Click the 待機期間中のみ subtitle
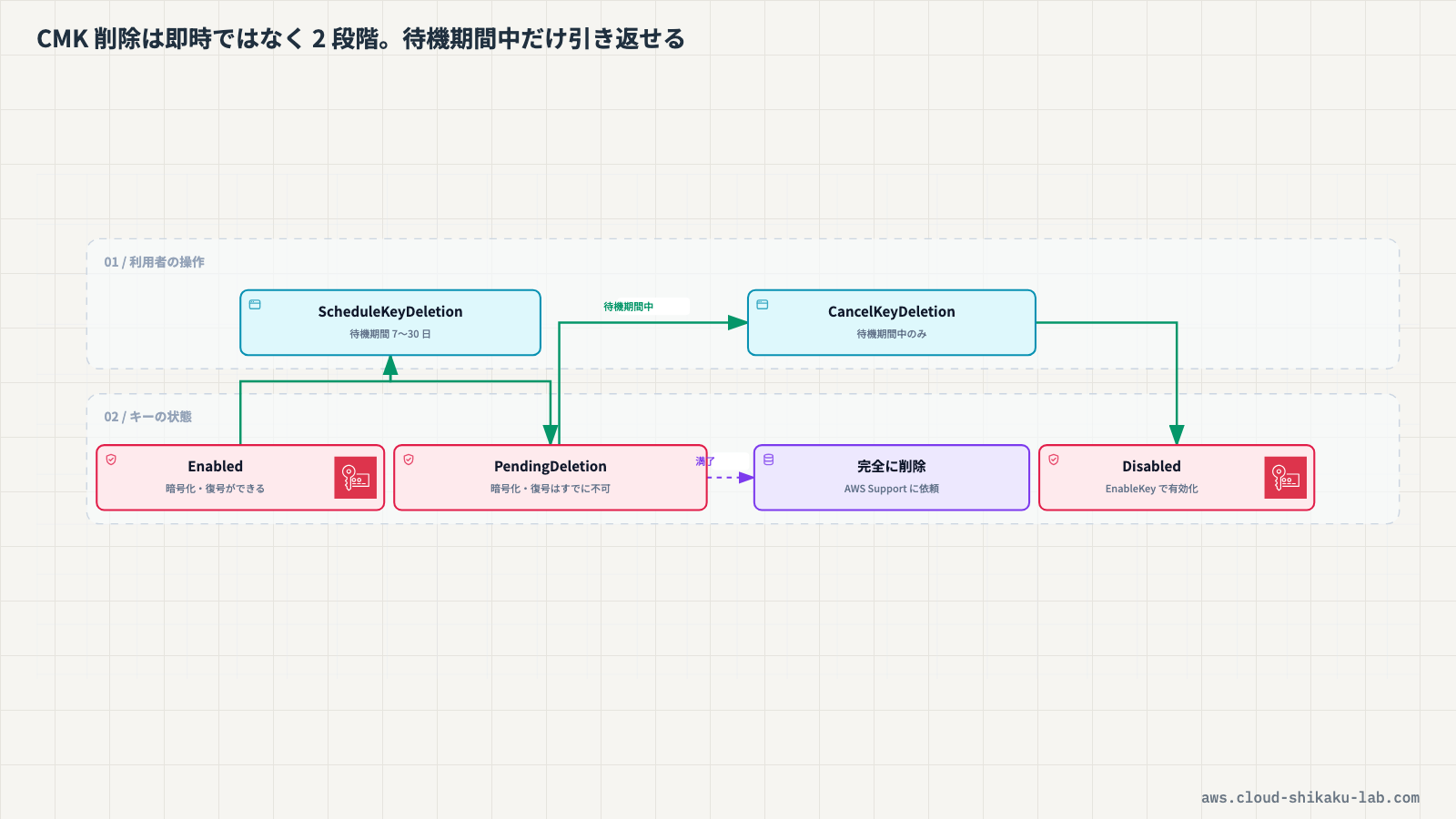 (x=892, y=334)
